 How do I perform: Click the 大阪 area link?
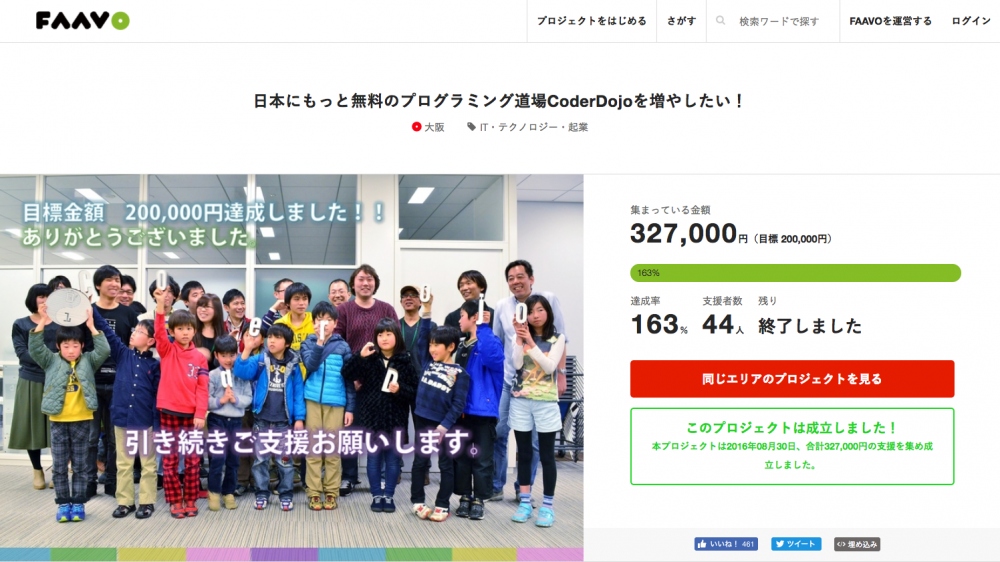[434, 127]
